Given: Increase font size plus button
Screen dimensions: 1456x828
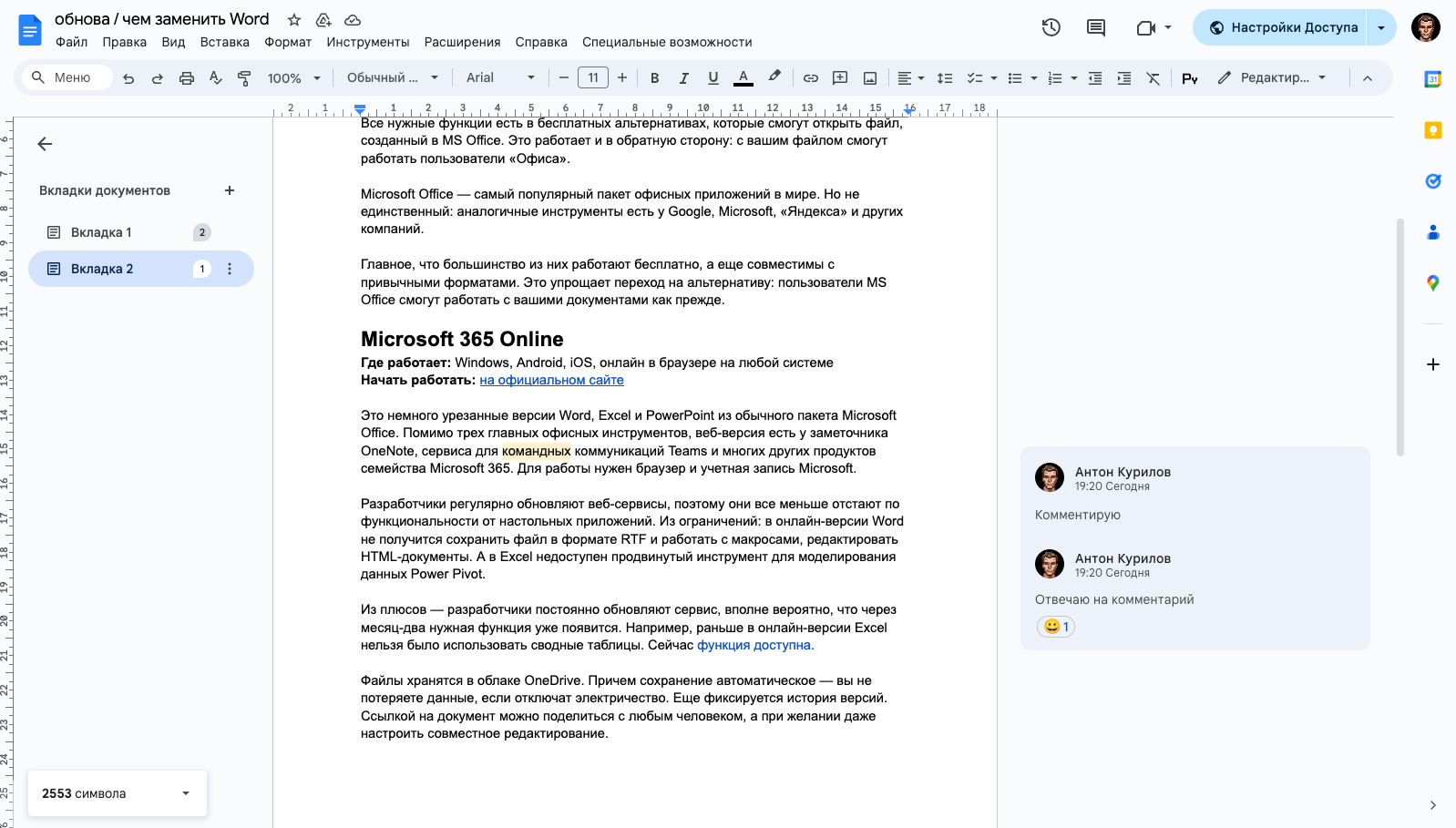Looking at the screenshot, I should coord(622,78).
